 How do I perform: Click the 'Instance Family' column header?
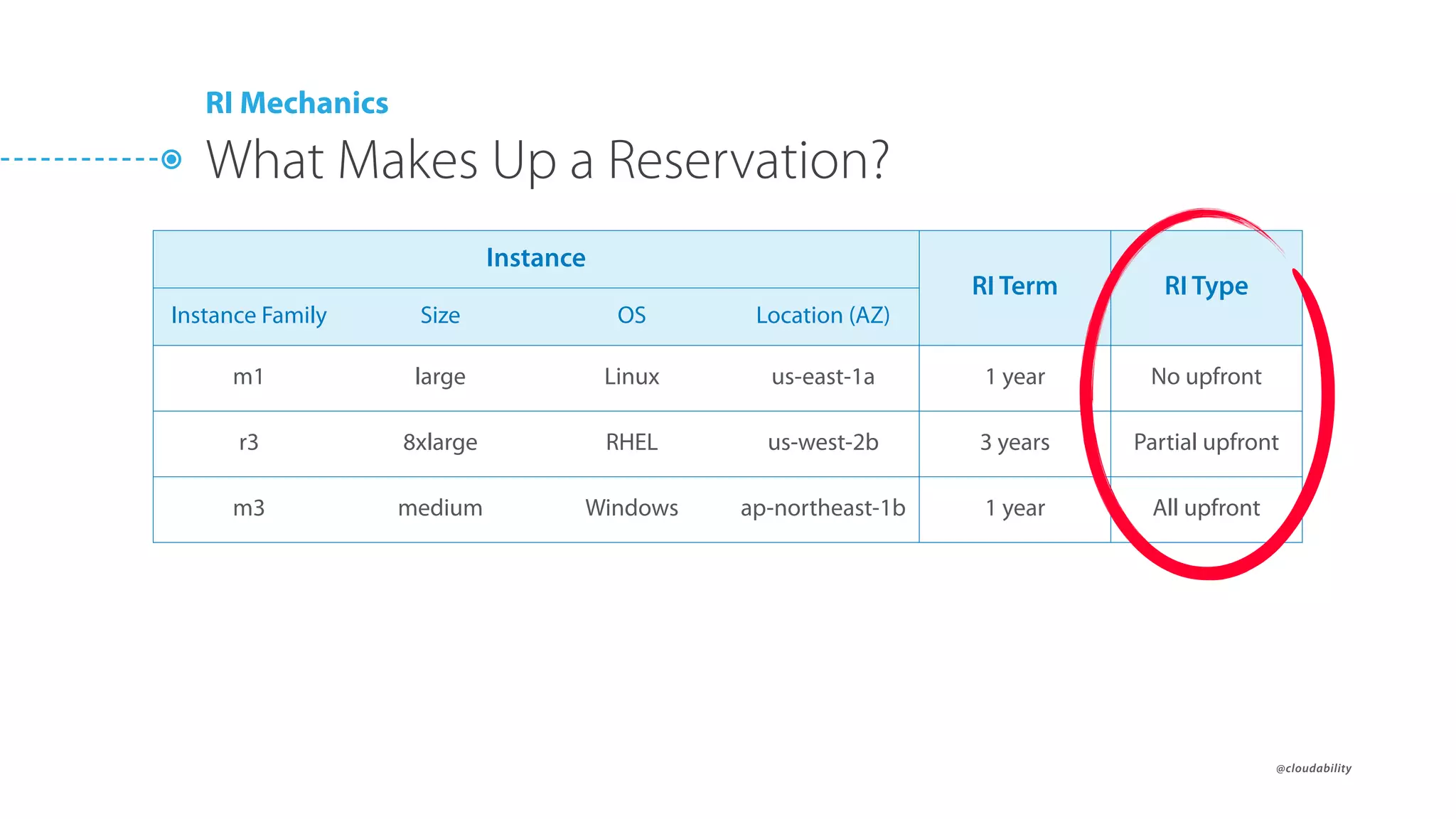[249, 315]
